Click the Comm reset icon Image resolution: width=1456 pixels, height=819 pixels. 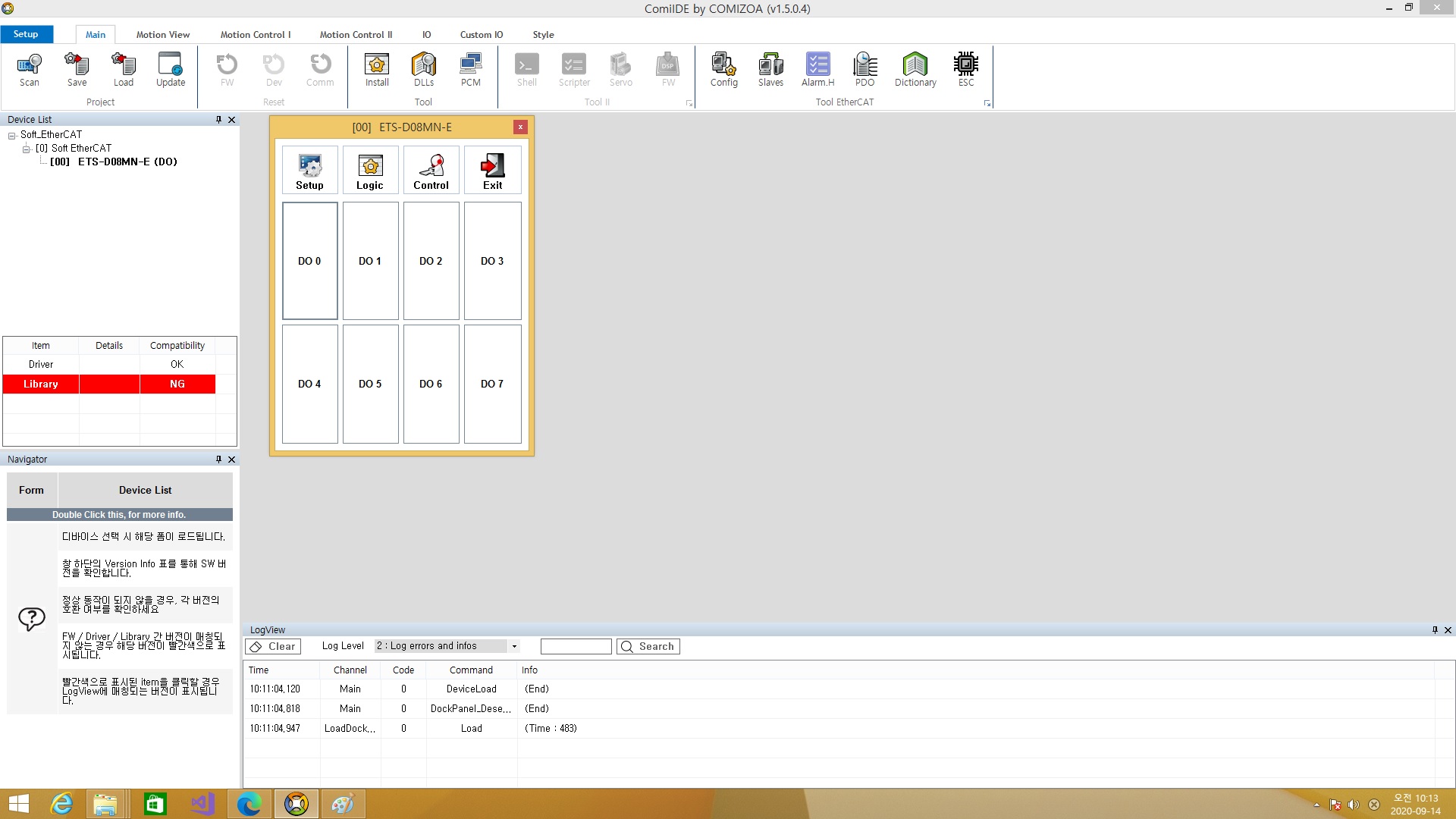pos(320,70)
